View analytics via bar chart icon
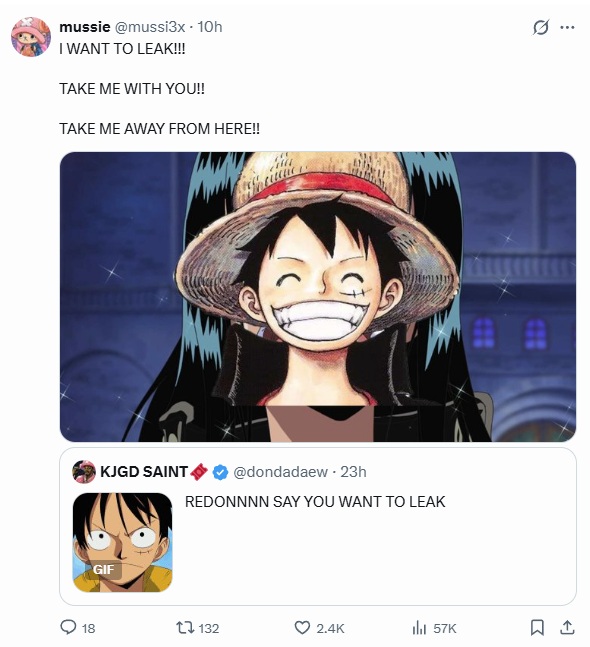Image resolution: width=590 pixels, height=647 pixels. (419, 628)
